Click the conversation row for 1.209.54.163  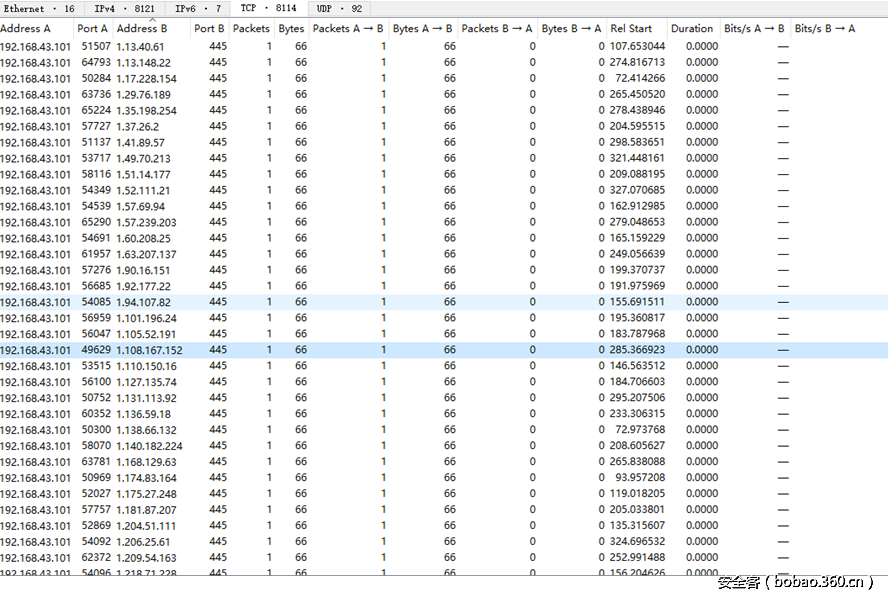[146, 558]
